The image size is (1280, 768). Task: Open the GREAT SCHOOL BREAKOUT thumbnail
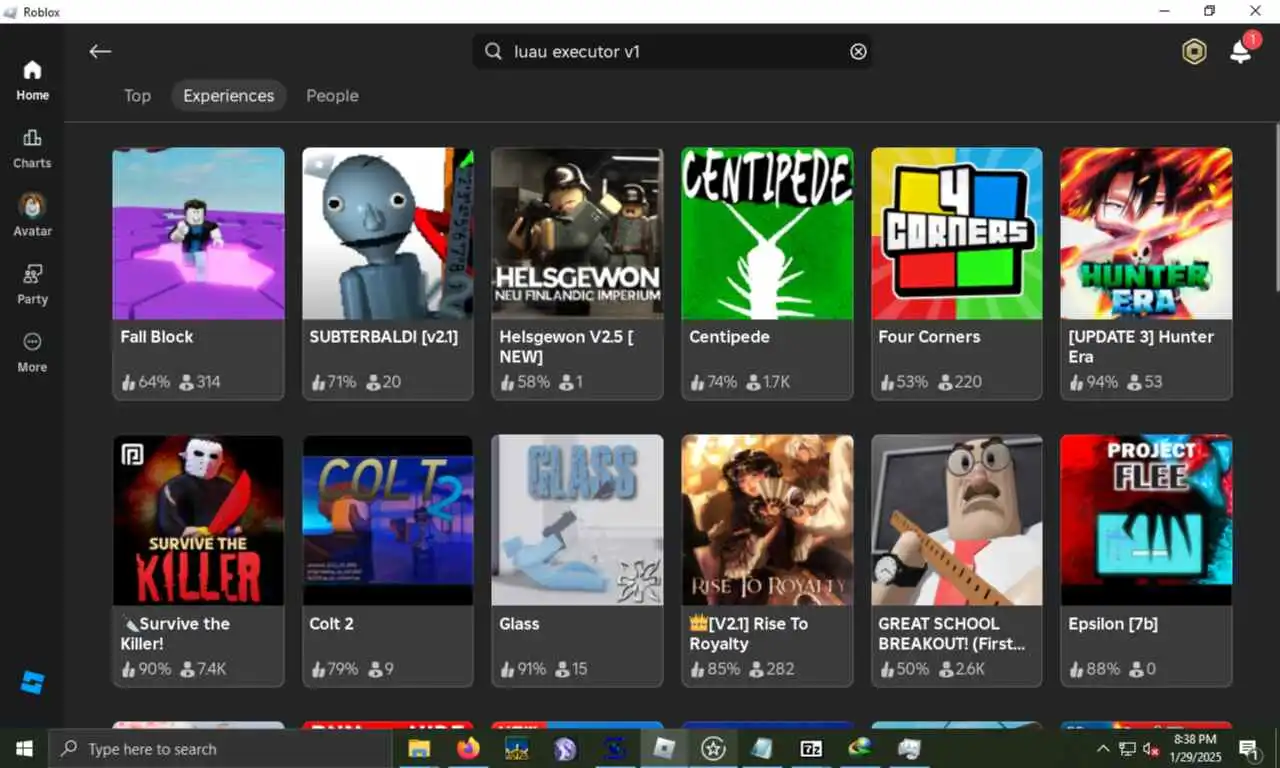(x=957, y=520)
